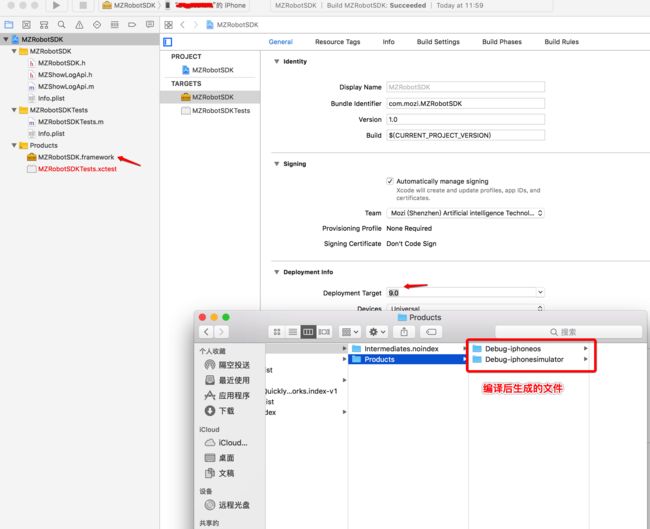
Task: Stop the running build in Xcode
Action: click(x=83, y=5)
